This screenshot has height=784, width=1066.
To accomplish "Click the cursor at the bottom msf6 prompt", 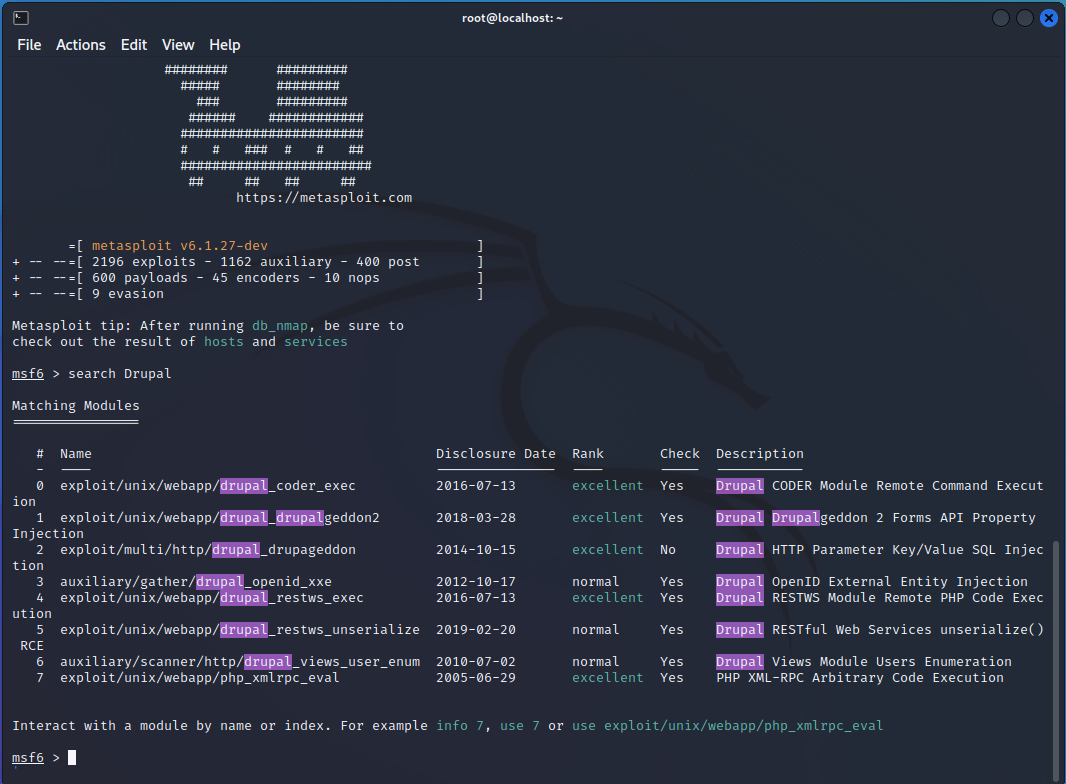I will pos(72,757).
